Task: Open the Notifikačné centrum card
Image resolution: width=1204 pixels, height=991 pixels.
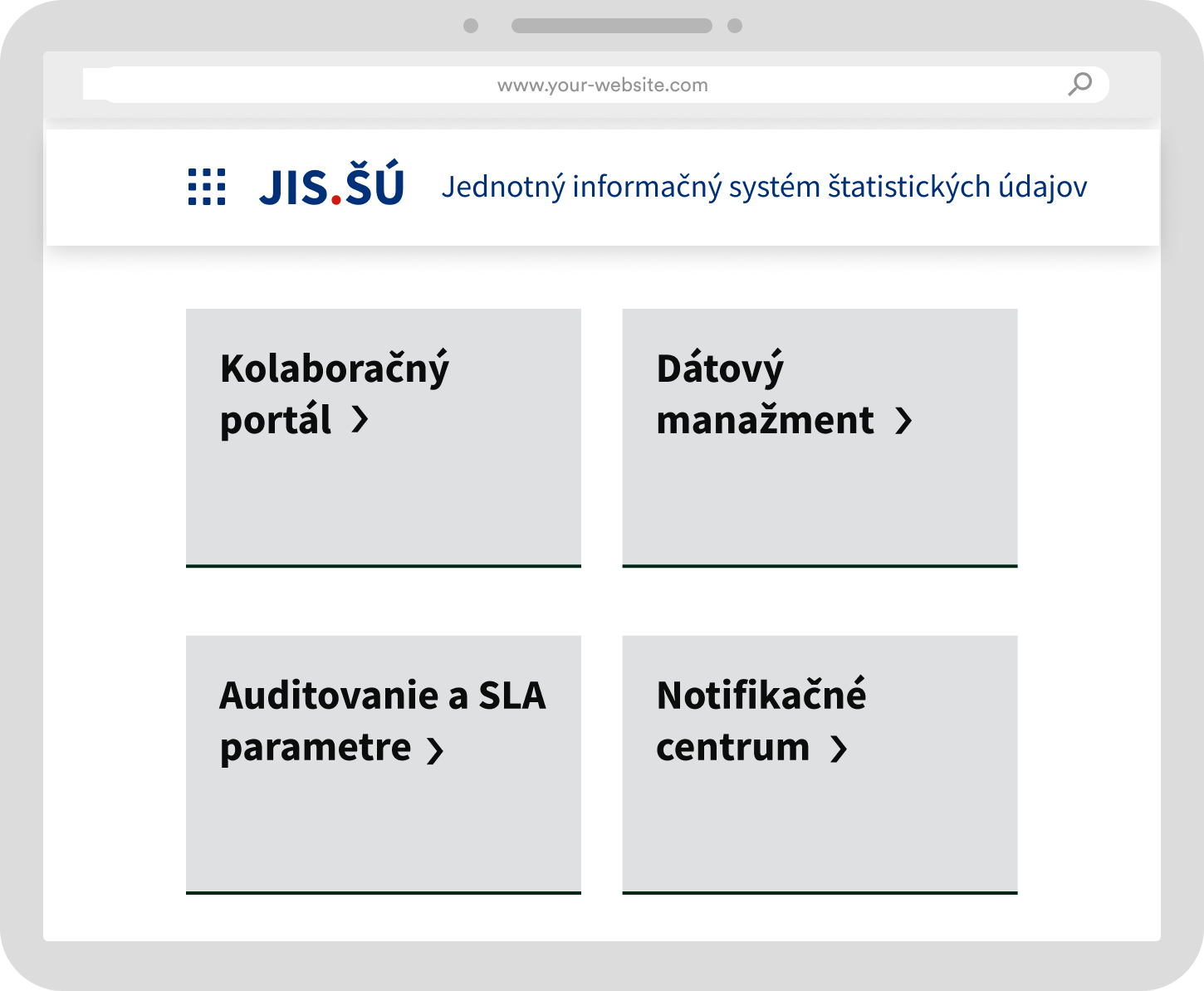Action: click(820, 765)
